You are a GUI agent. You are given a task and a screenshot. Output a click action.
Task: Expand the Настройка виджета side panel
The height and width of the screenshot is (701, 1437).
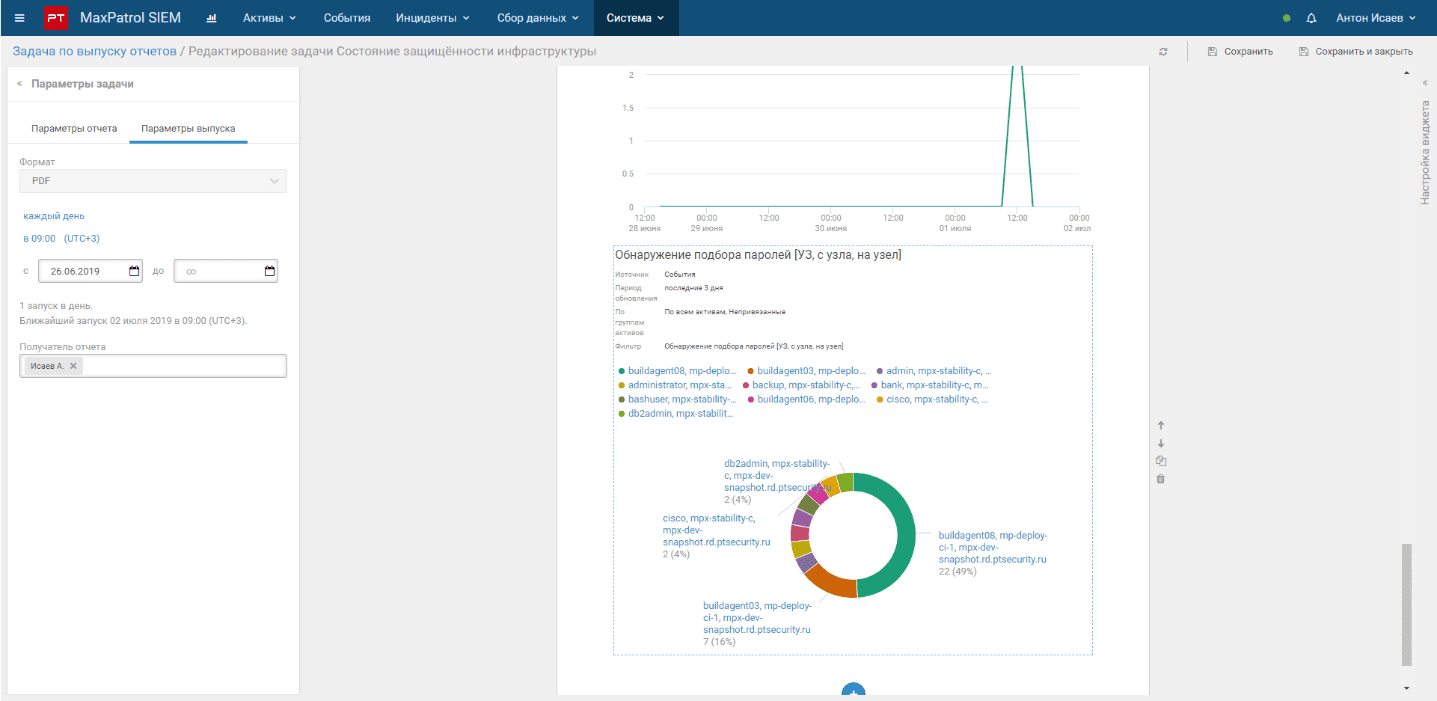coord(1425,83)
